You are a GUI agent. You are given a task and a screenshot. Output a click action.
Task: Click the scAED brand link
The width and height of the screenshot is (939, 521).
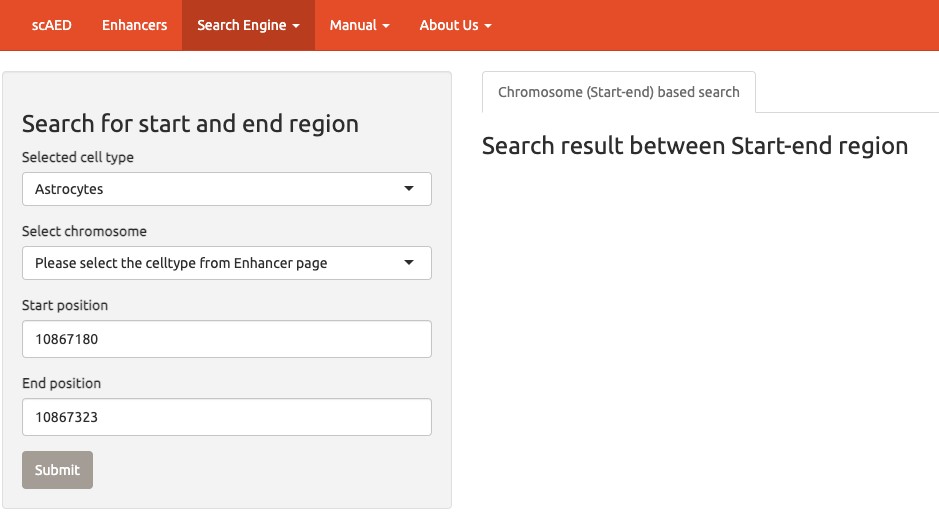(51, 25)
